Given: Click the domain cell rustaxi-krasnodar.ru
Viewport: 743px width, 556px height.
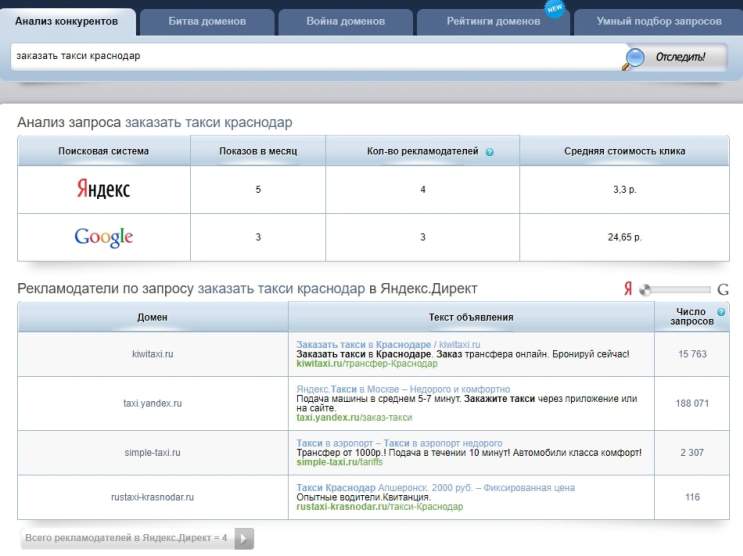Looking at the screenshot, I should tap(153, 497).
